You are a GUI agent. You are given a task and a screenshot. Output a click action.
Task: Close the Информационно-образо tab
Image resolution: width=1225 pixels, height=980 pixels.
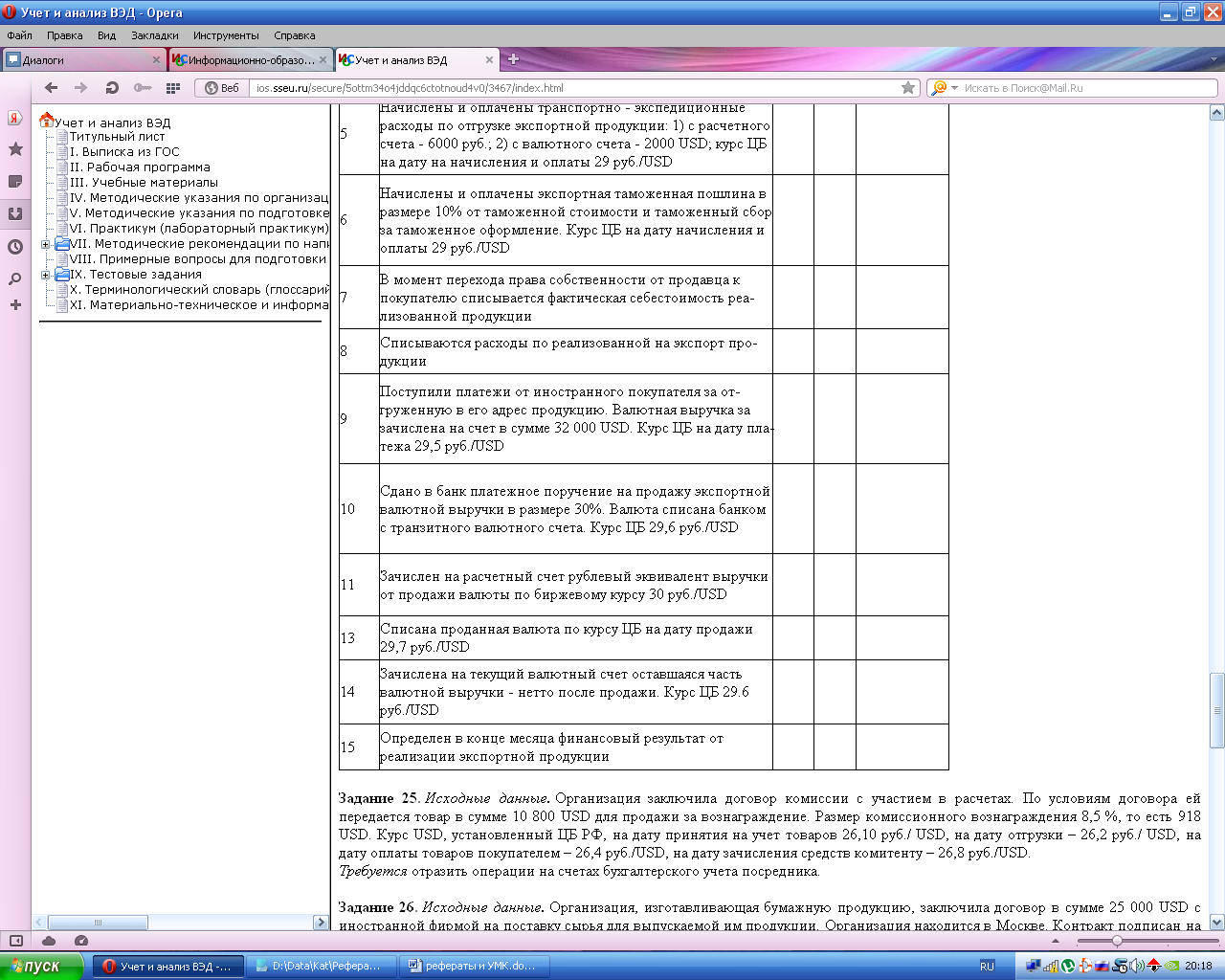pyautogui.click(x=323, y=59)
